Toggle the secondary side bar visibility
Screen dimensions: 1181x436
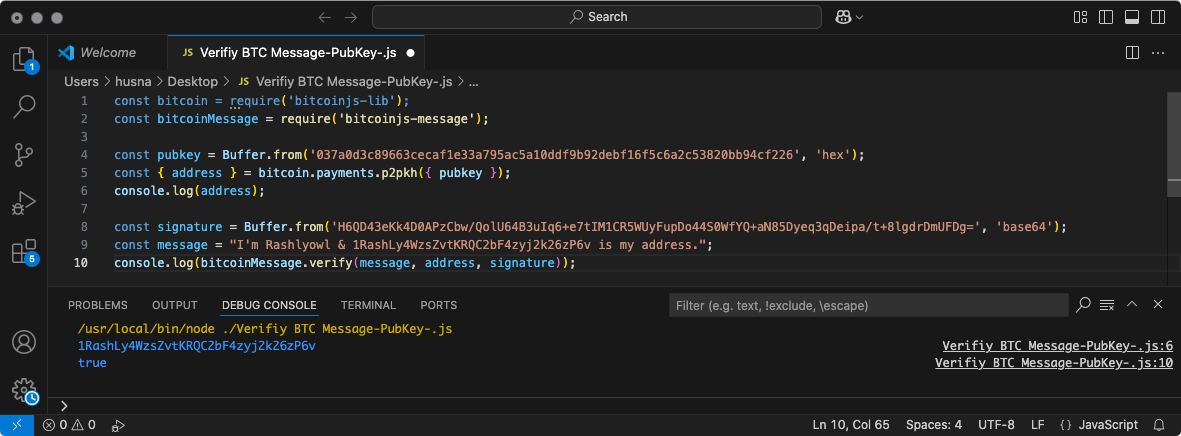[x=1157, y=17]
